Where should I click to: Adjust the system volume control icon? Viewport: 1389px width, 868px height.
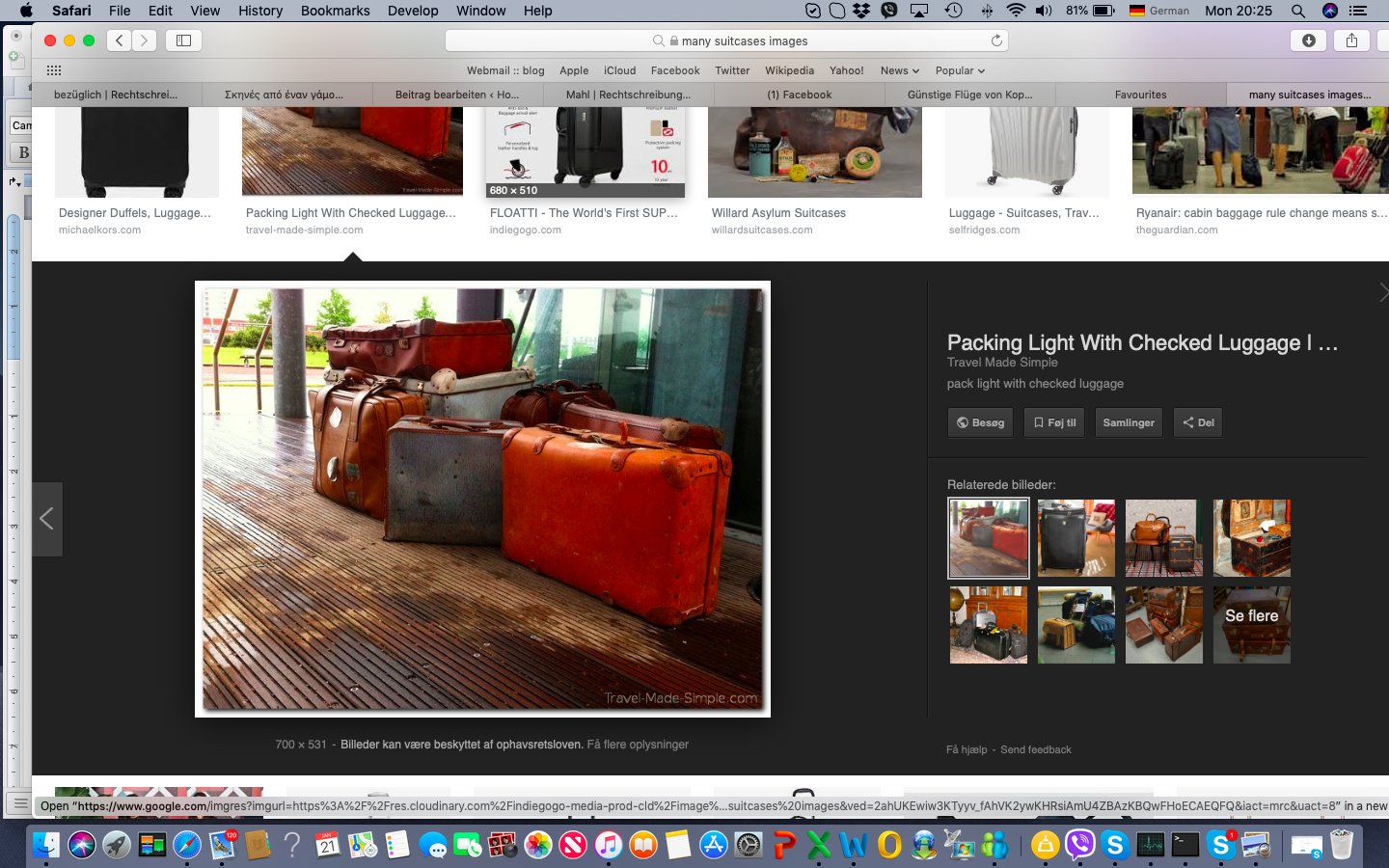coord(1044,11)
